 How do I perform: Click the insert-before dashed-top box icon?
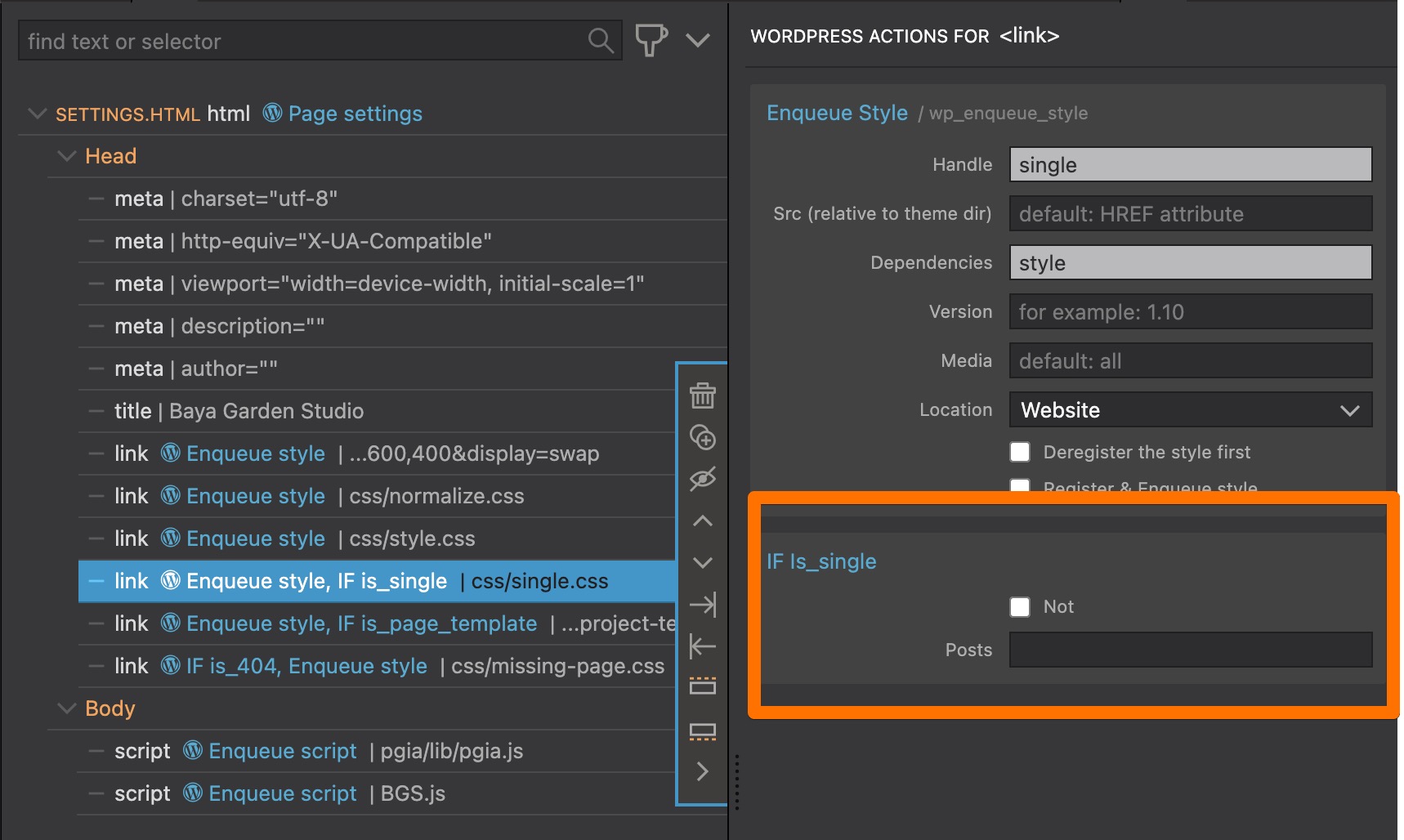pyautogui.click(x=703, y=686)
